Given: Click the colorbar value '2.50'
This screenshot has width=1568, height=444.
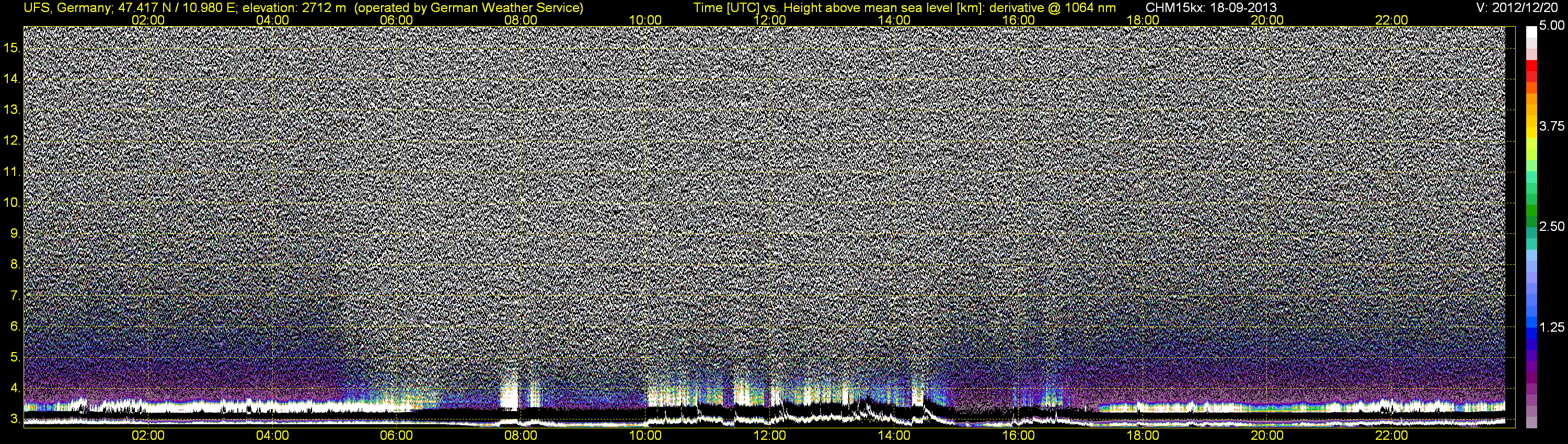Looking at the screenshot, I should [x=1552, y=227].
